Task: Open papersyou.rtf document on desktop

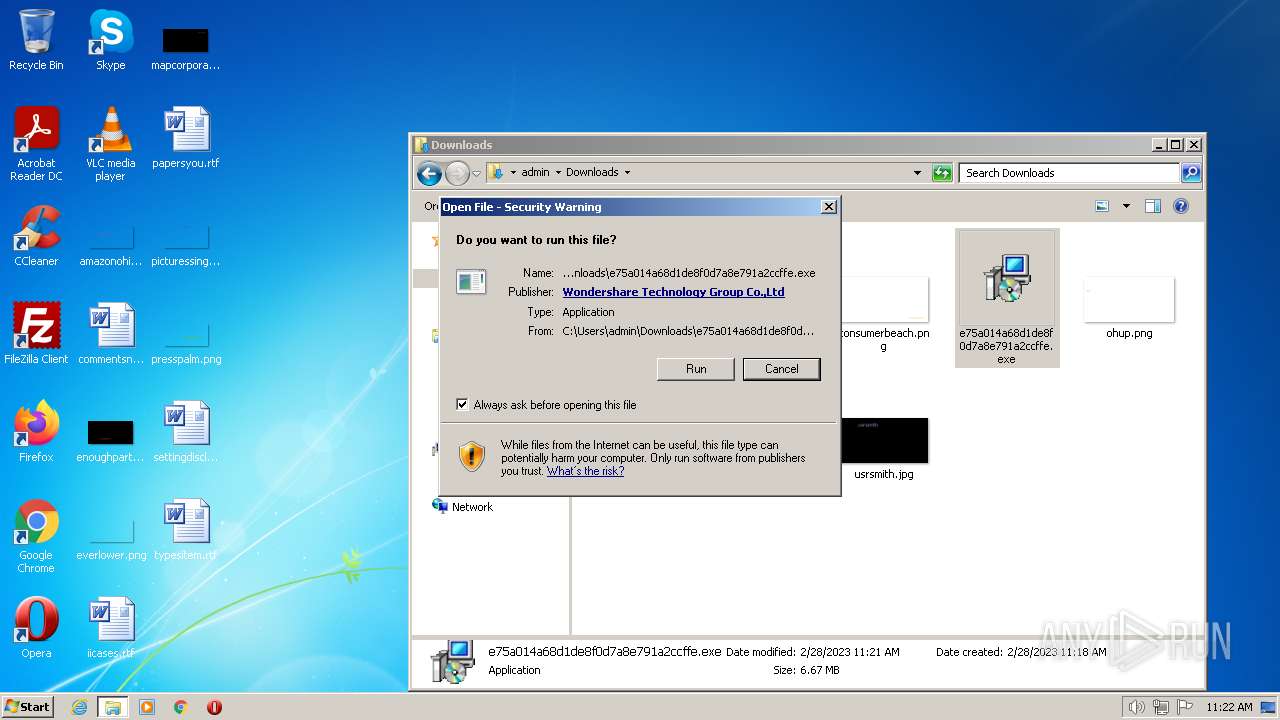Action: tap(186, 138)
